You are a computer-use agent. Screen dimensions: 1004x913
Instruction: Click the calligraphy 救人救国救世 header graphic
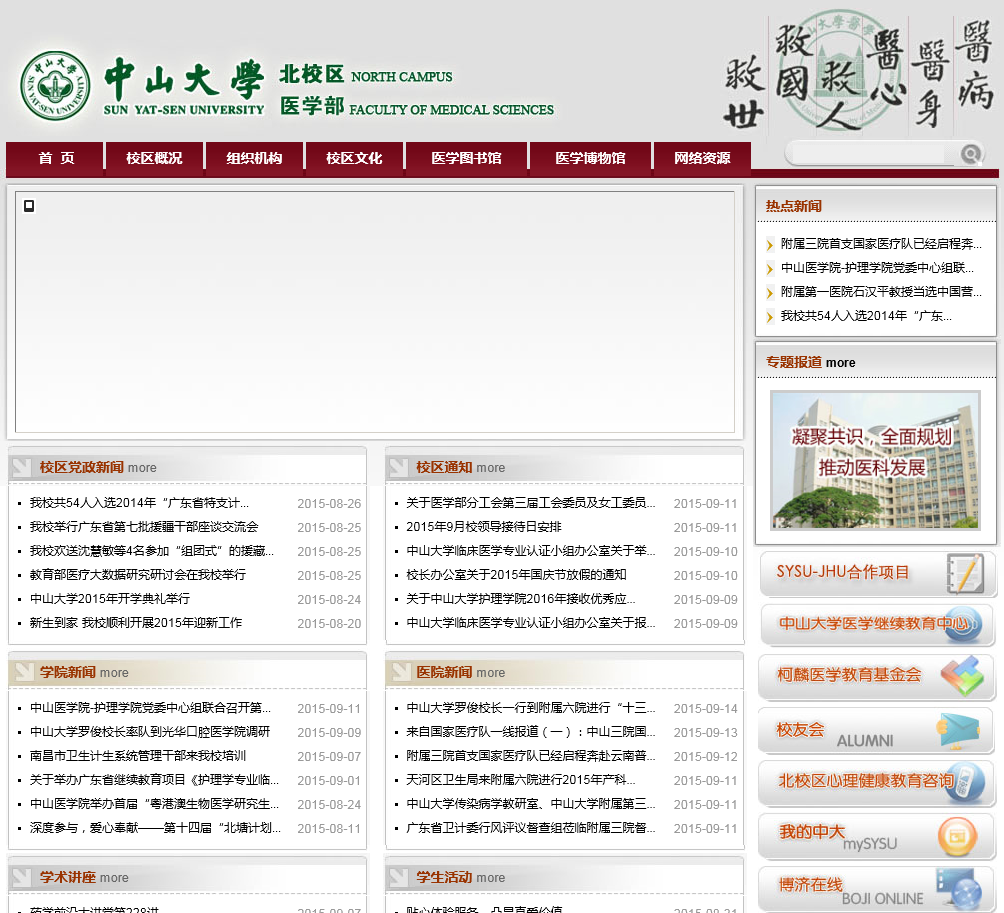coord(858,70)
